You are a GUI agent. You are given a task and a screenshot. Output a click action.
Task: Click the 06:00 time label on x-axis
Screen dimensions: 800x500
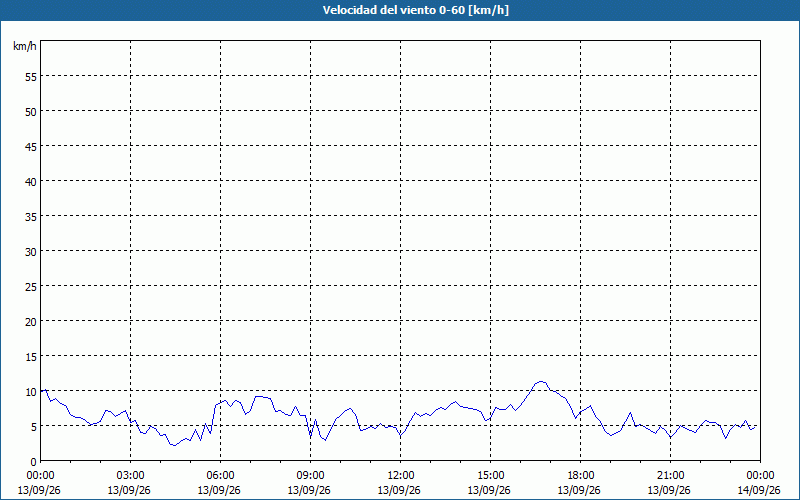tap(220, 476)
